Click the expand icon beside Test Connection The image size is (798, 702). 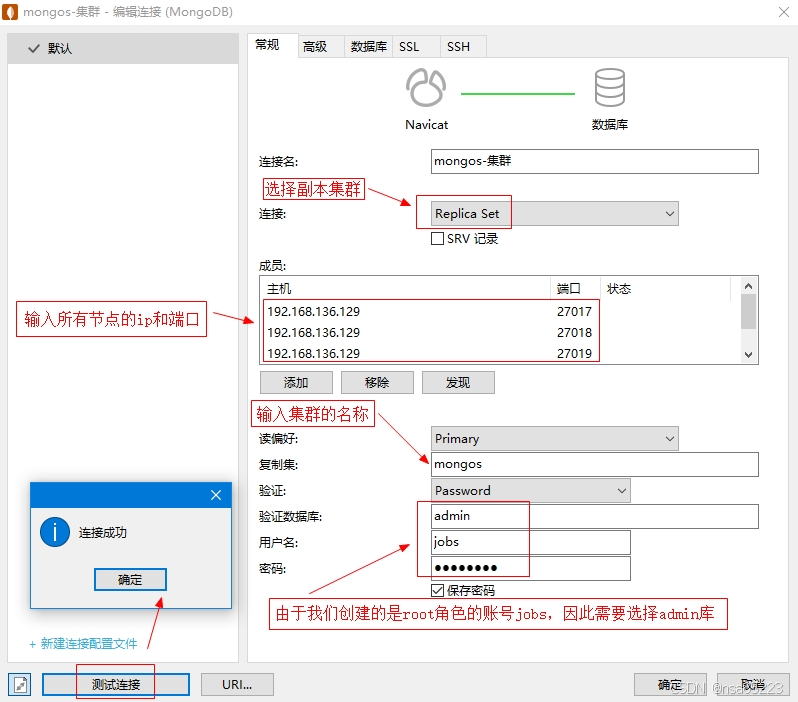pos(20,685)
